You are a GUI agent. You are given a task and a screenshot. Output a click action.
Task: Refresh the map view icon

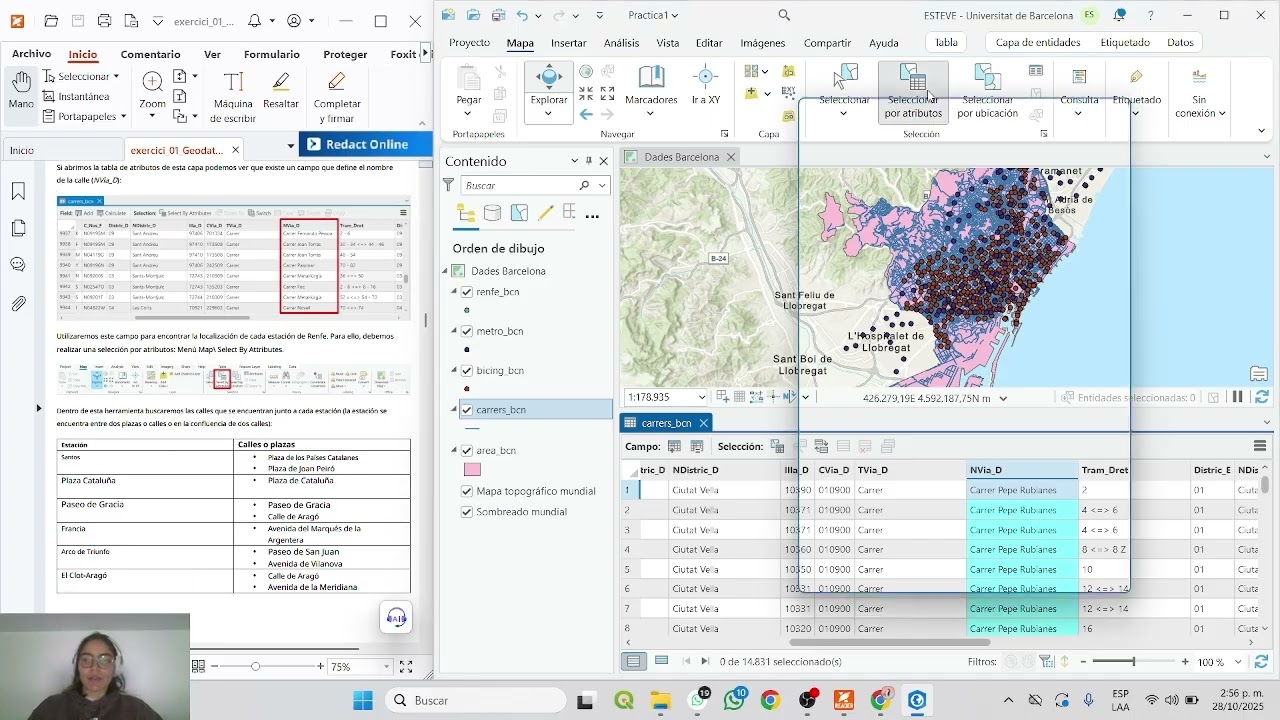click(1262, 397)
